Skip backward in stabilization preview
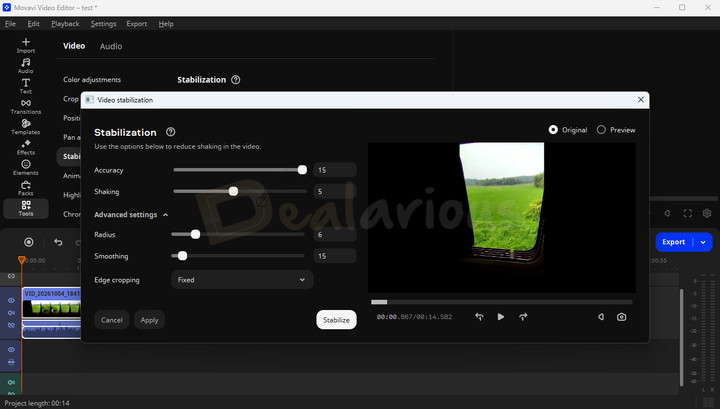This screenshot has width=720, height=409. [479, 317]
